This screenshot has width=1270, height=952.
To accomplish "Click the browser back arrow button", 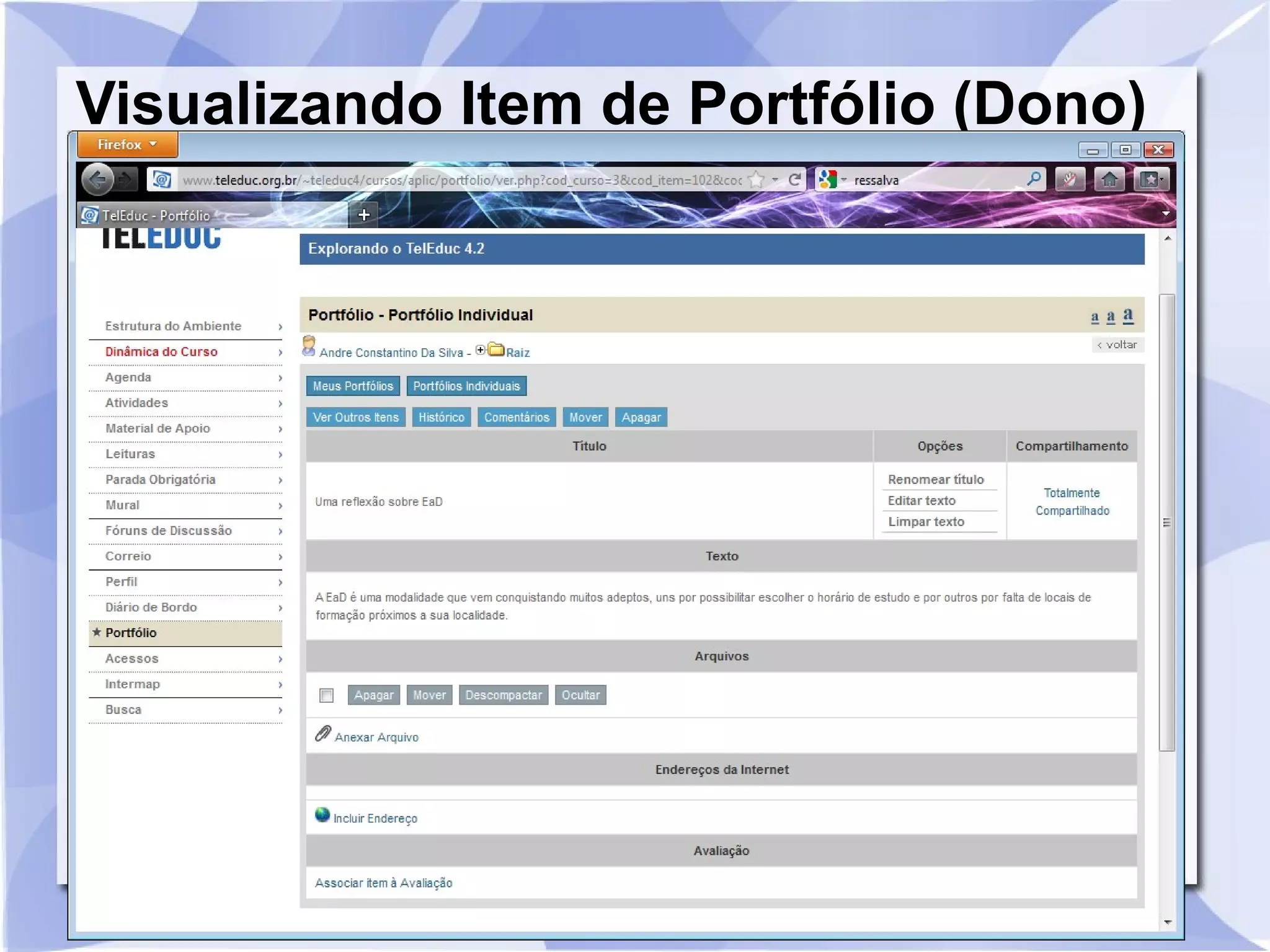I will pos(97,180).
